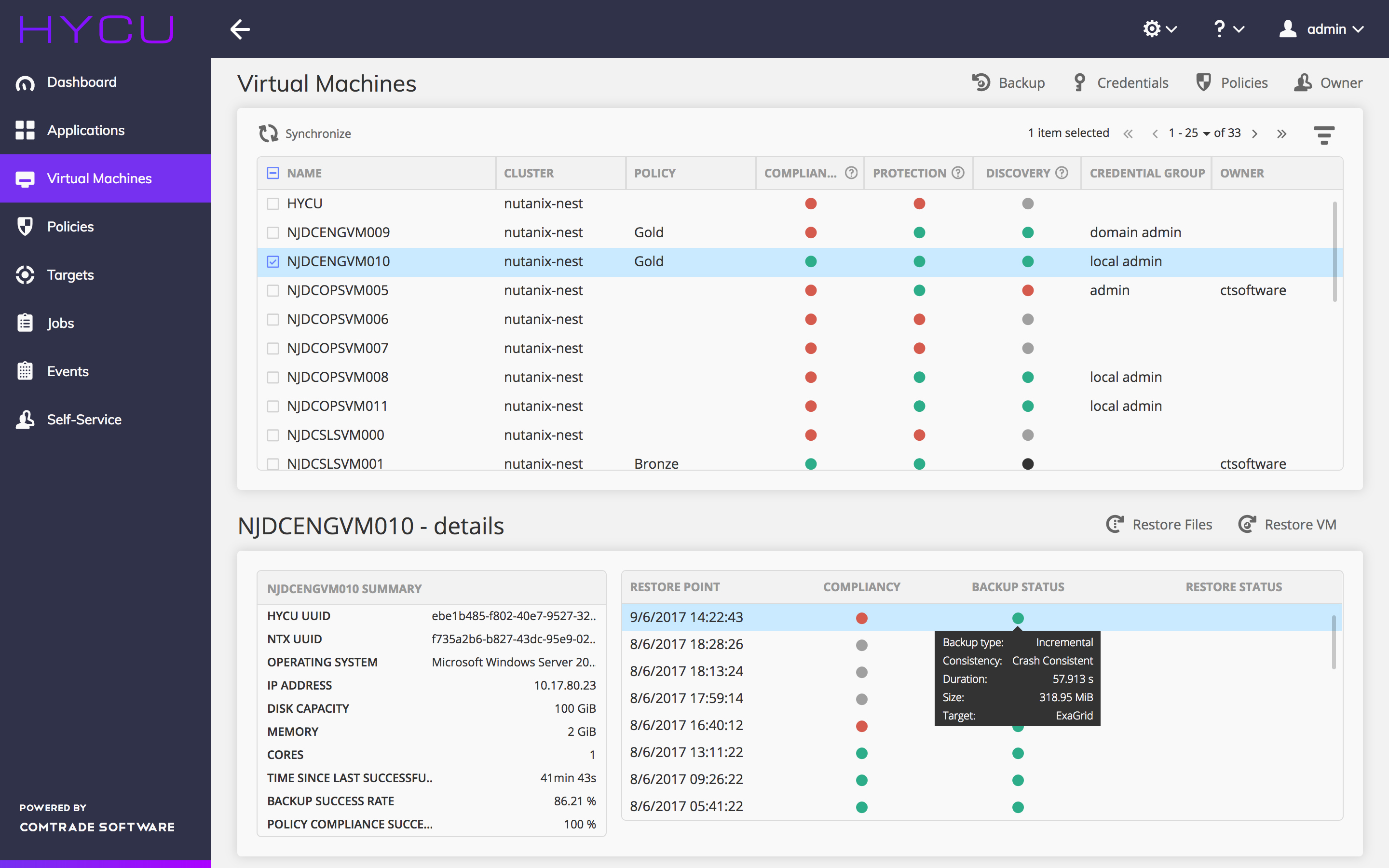The width and height of the screenshot is (1389, 868).
Task: Toggle the select-all checkbox in Name header
Action: pyautogui.click(x=273, y=173)
